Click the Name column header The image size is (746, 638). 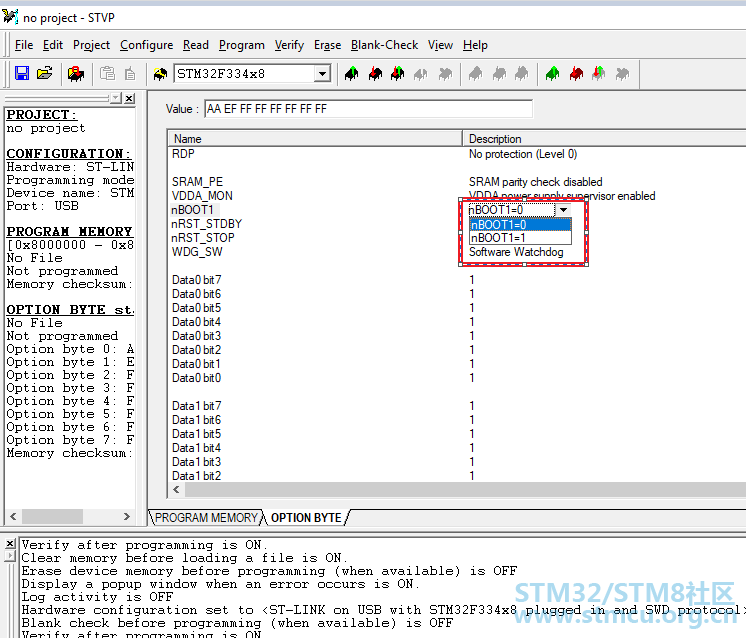click(315, 139)
